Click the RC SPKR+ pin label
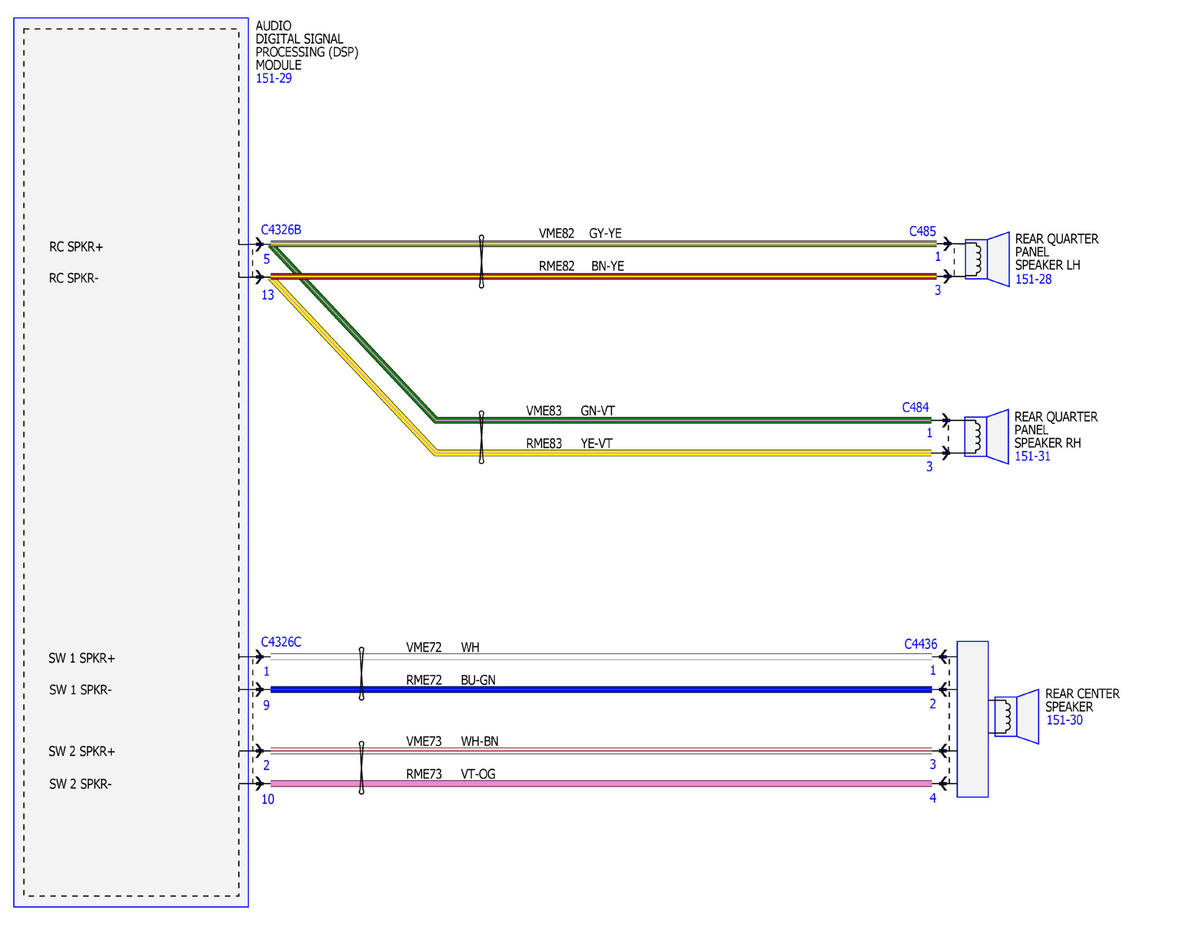 (x=76, y=246)
